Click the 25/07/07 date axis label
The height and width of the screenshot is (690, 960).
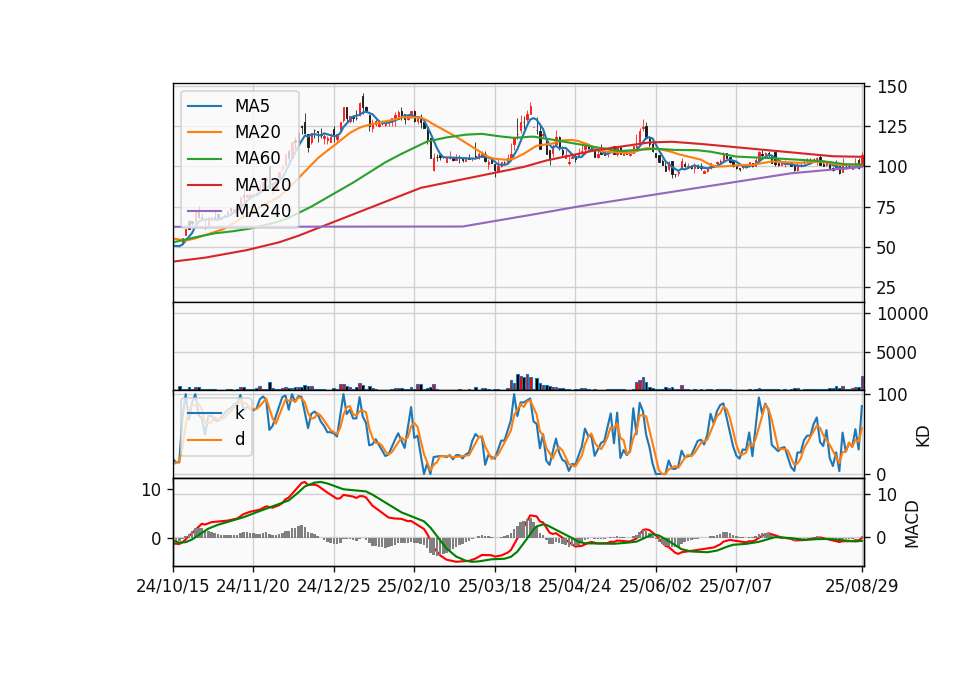735,586
